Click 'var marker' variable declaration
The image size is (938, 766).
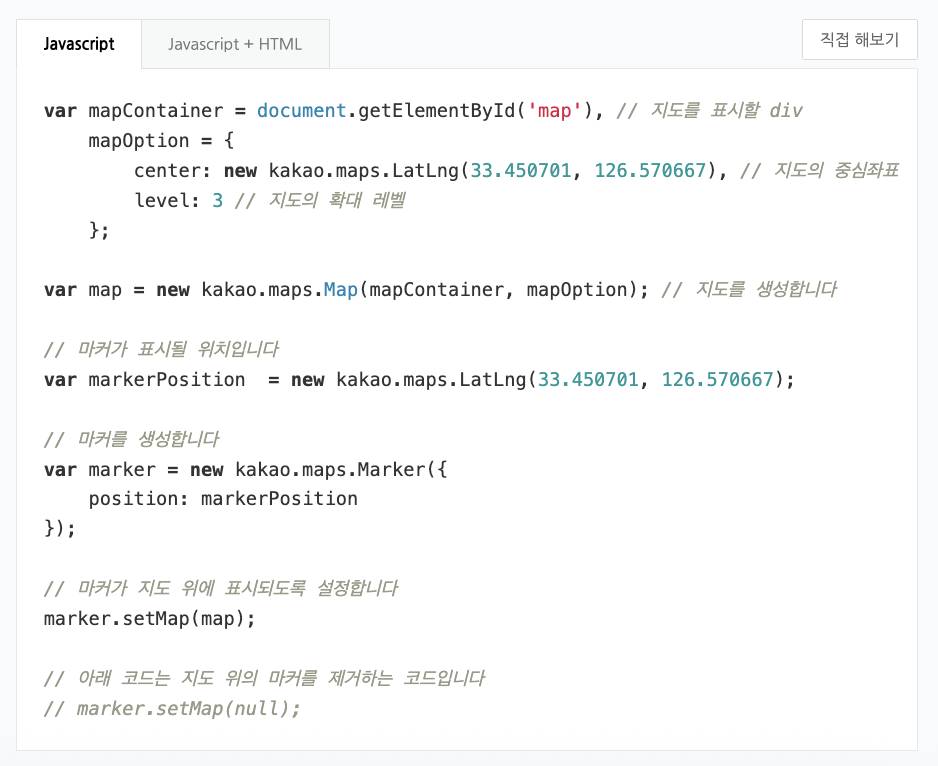pyautogui.click(x=100, y=469)
